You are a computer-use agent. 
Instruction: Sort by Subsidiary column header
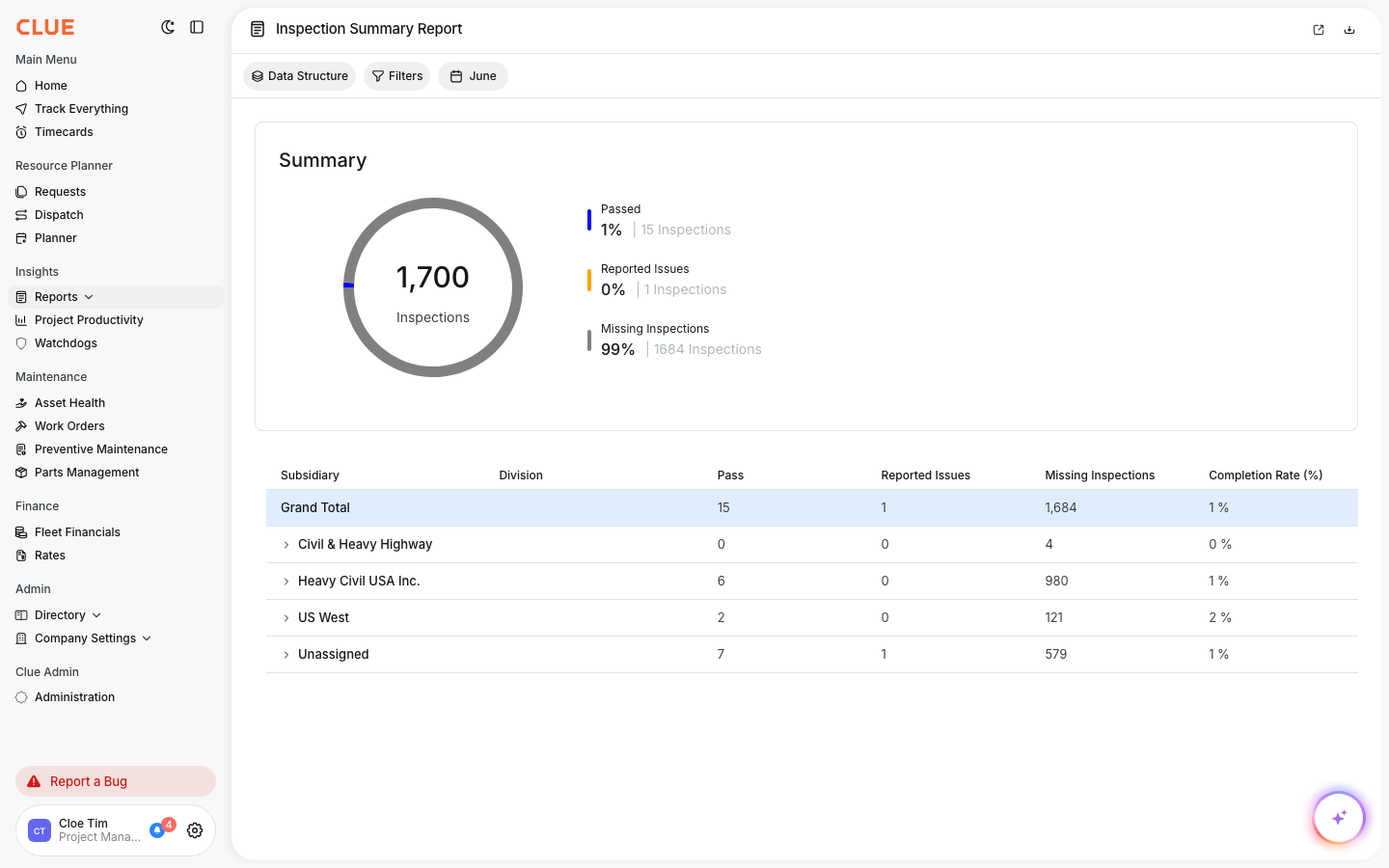pyautogui.click(x=310, y=475)
